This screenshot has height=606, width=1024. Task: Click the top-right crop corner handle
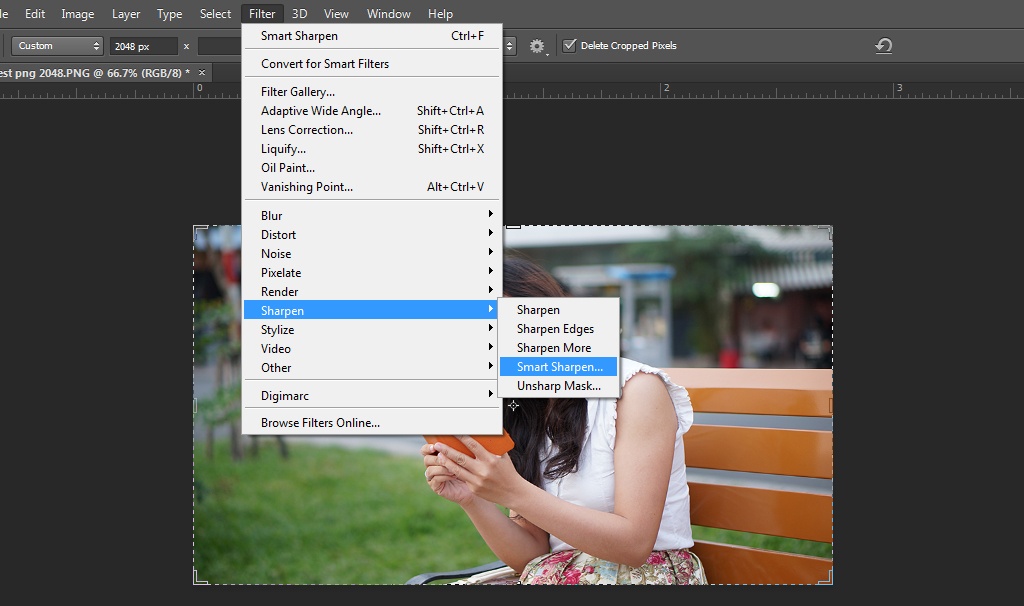pos(829,228)
